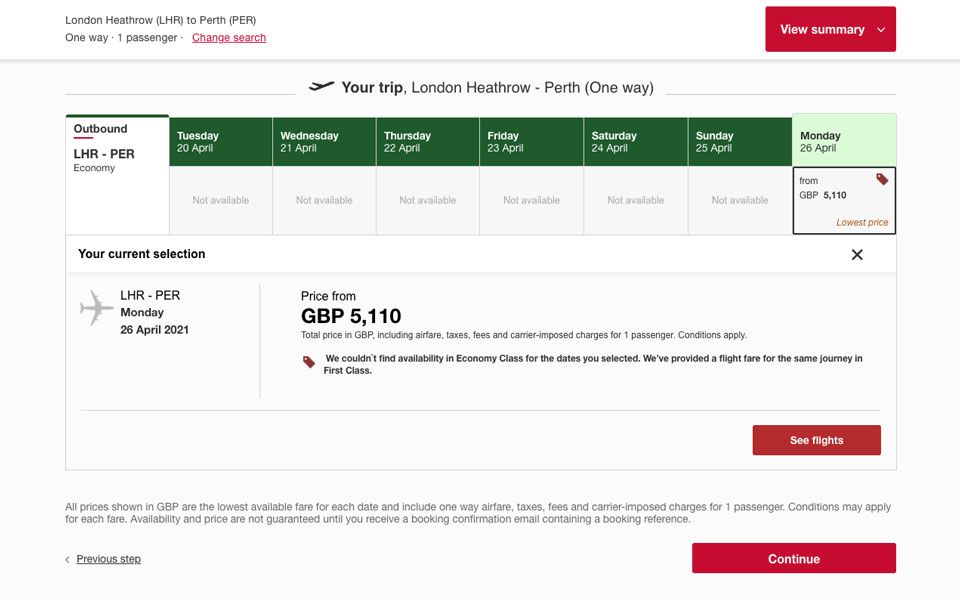Select the GBP 5,110 fare cell
The image size is (960, 600).
pos(843,201)
